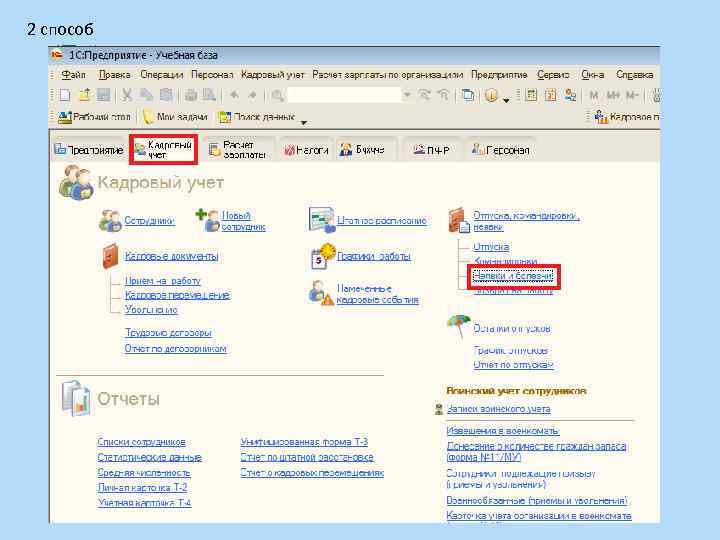Open the Операции menu

click(162, 74)
